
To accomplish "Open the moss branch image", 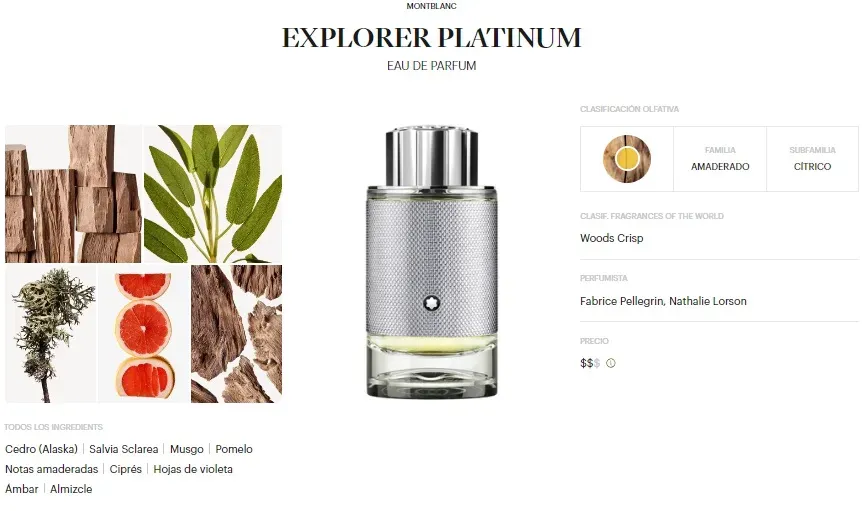I will click(51, 334).
